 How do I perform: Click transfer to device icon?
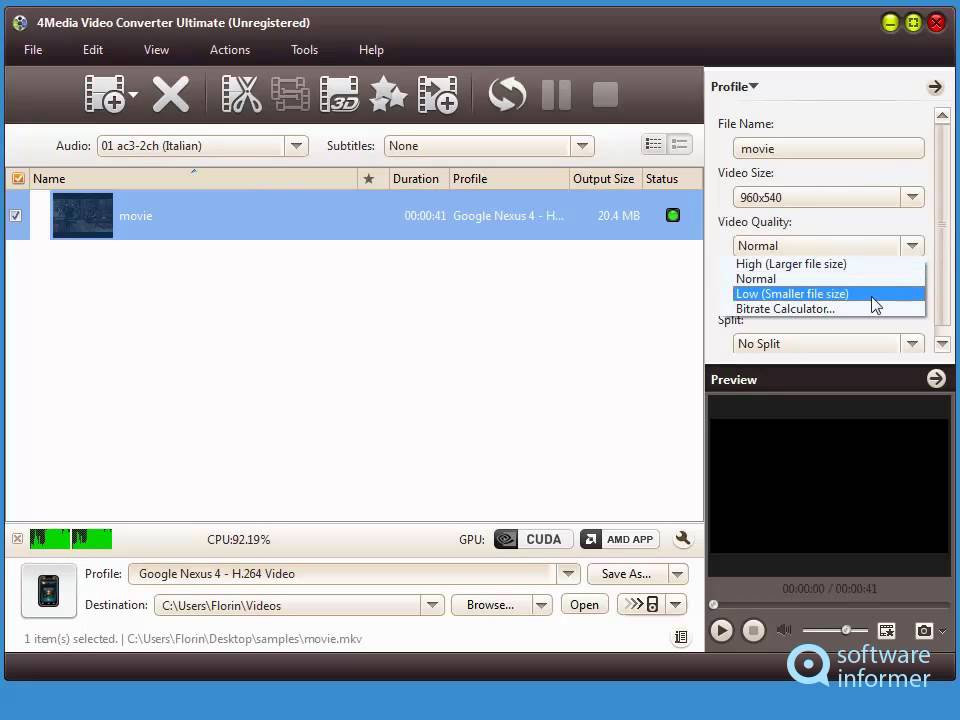[641, 604]
